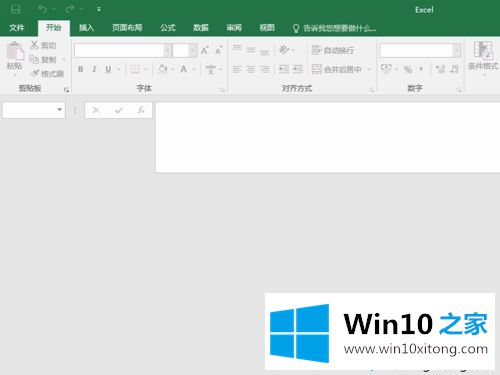Click the 粘贴 (Paste) clipboard icon
The width and height of the screenshot is (500, 375).
[x=15, y=51]
